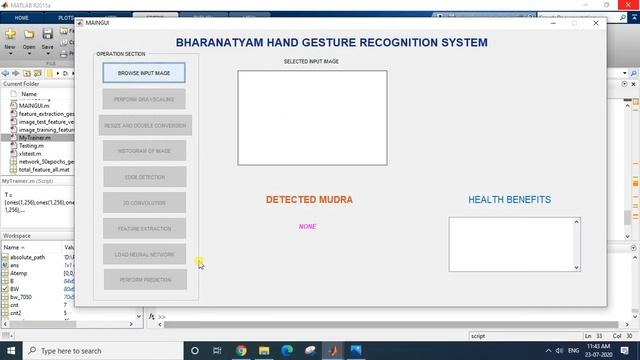Select total_feature_all.mat in Current Folder
Viewport: 640px width, 360px height.
click(44, 169)
